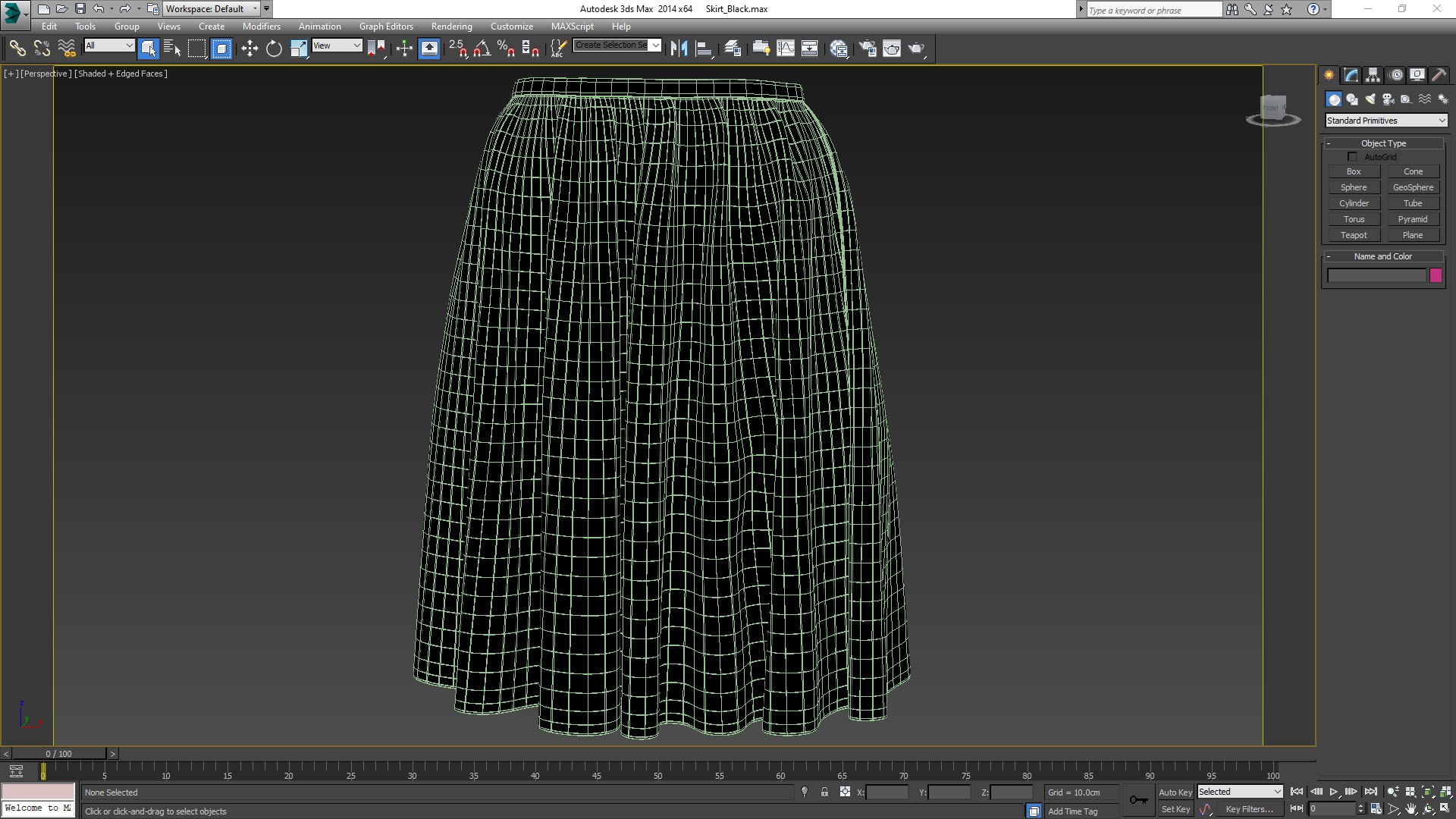Open the Workspace: Default dropdown
Screen dimensions: 1456x819
pyautogui.click(x=212, y=9)
